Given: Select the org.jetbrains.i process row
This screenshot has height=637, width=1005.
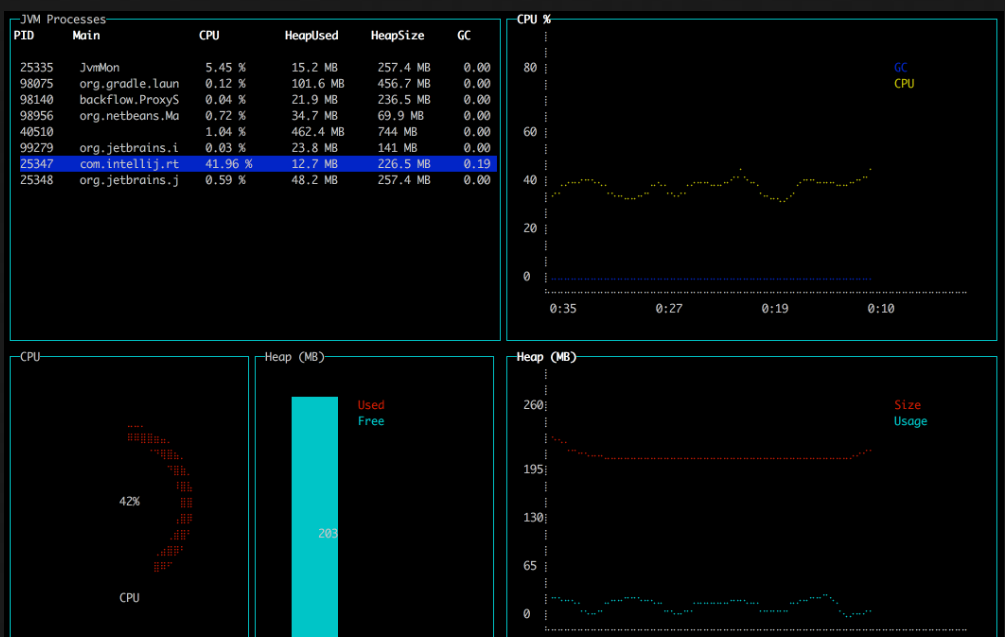Looking at the screenshot, I should coord(128,148).
